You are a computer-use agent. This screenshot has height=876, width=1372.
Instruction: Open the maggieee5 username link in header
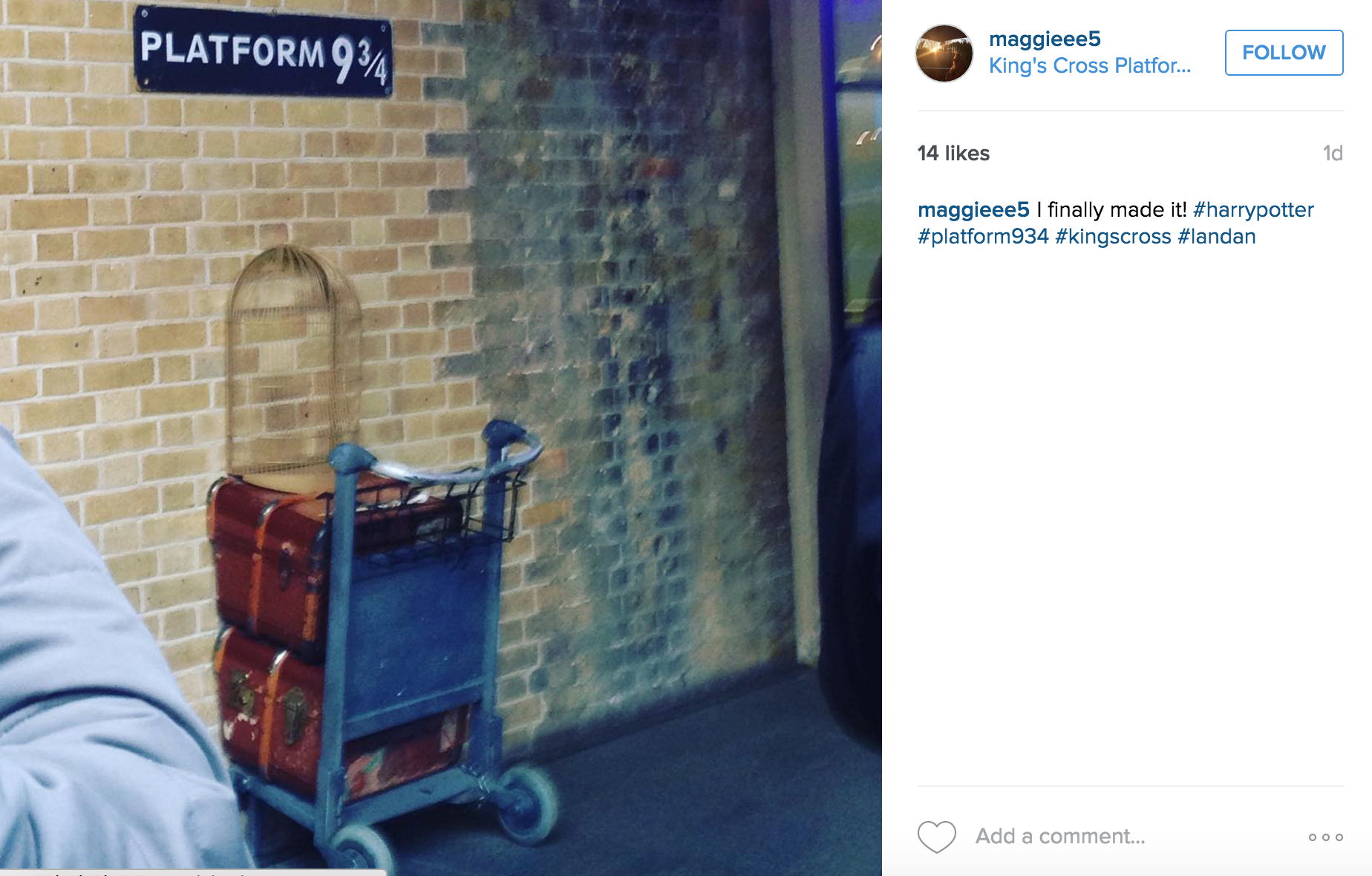pyautogui.click(x=1045, y=39)
